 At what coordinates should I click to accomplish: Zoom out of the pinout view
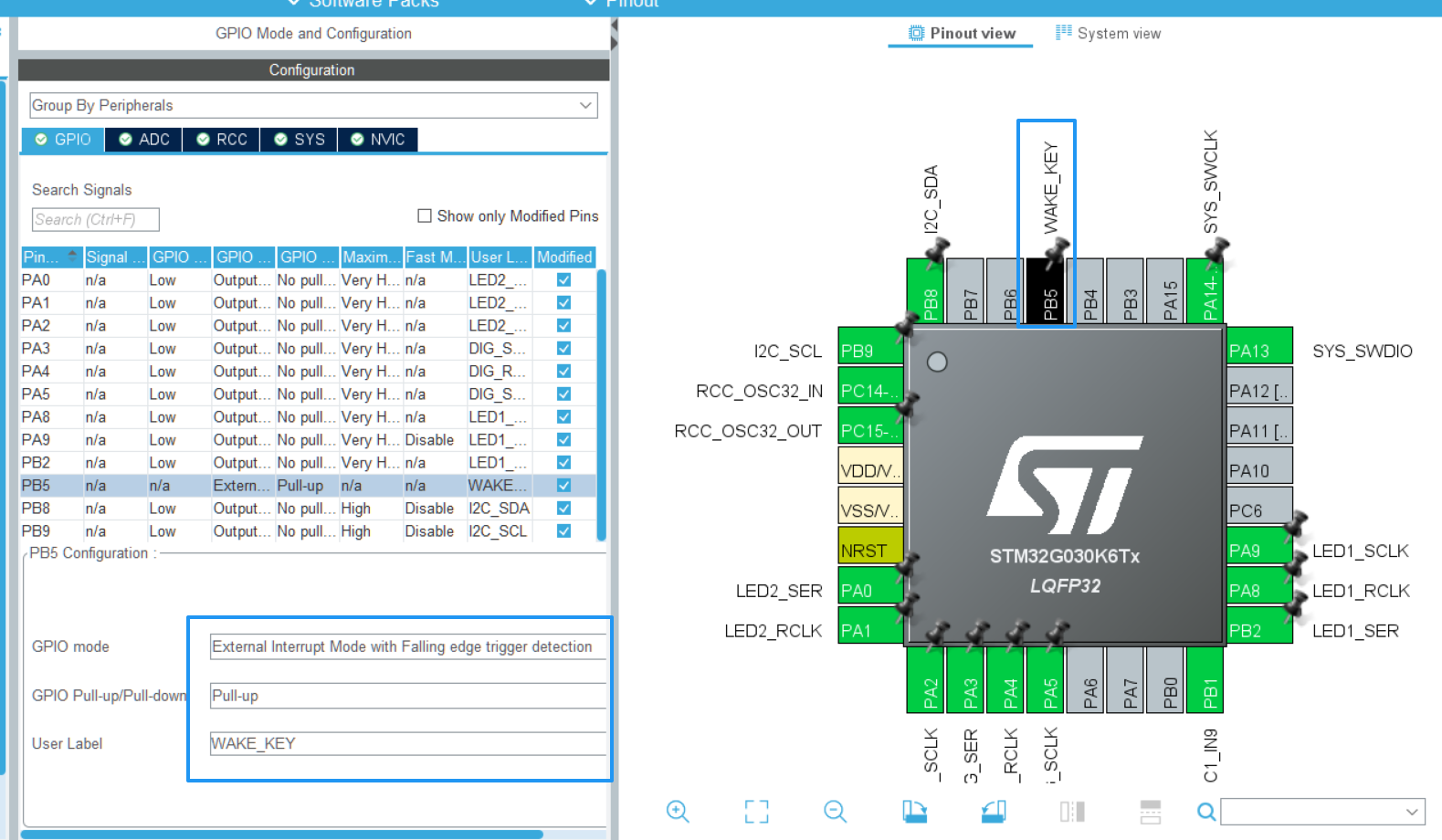(x=835, y=811)
